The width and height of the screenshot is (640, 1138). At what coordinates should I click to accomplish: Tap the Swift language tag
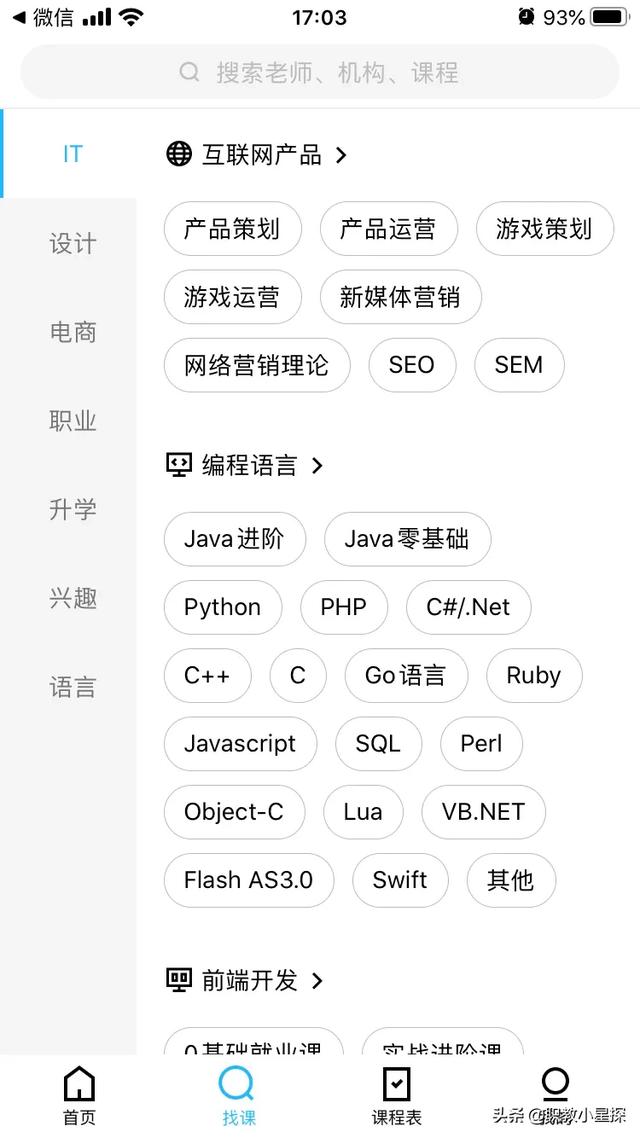click(x=400, y=880)
